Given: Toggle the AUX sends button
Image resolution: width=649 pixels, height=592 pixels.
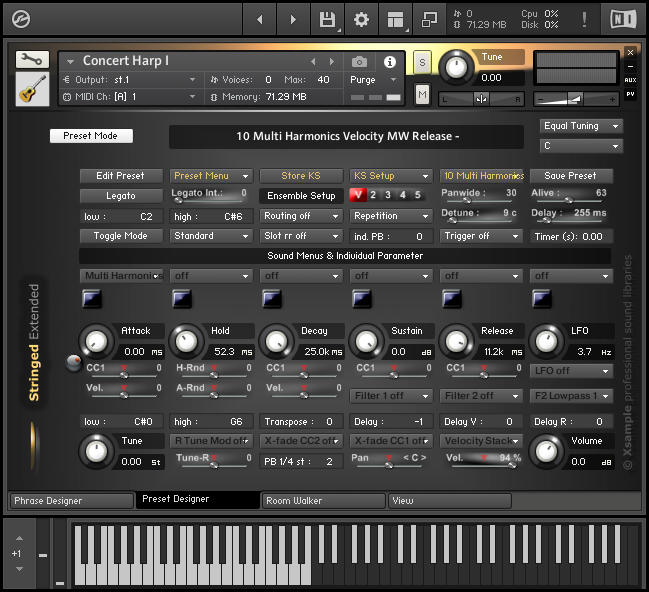Looking at the screenshot, I should click(630, 80).
